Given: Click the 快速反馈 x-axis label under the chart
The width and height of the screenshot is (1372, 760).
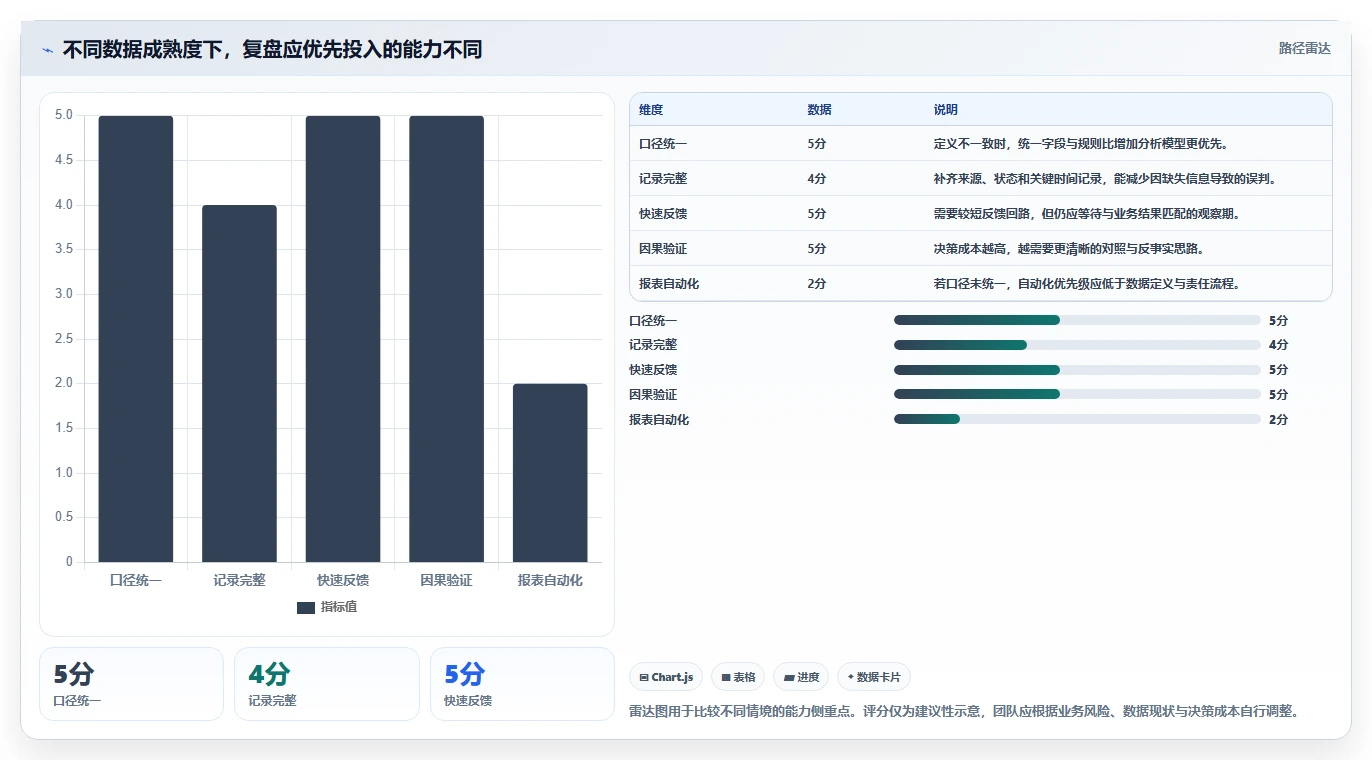Looking at the screenshot, I should (343, 580).
